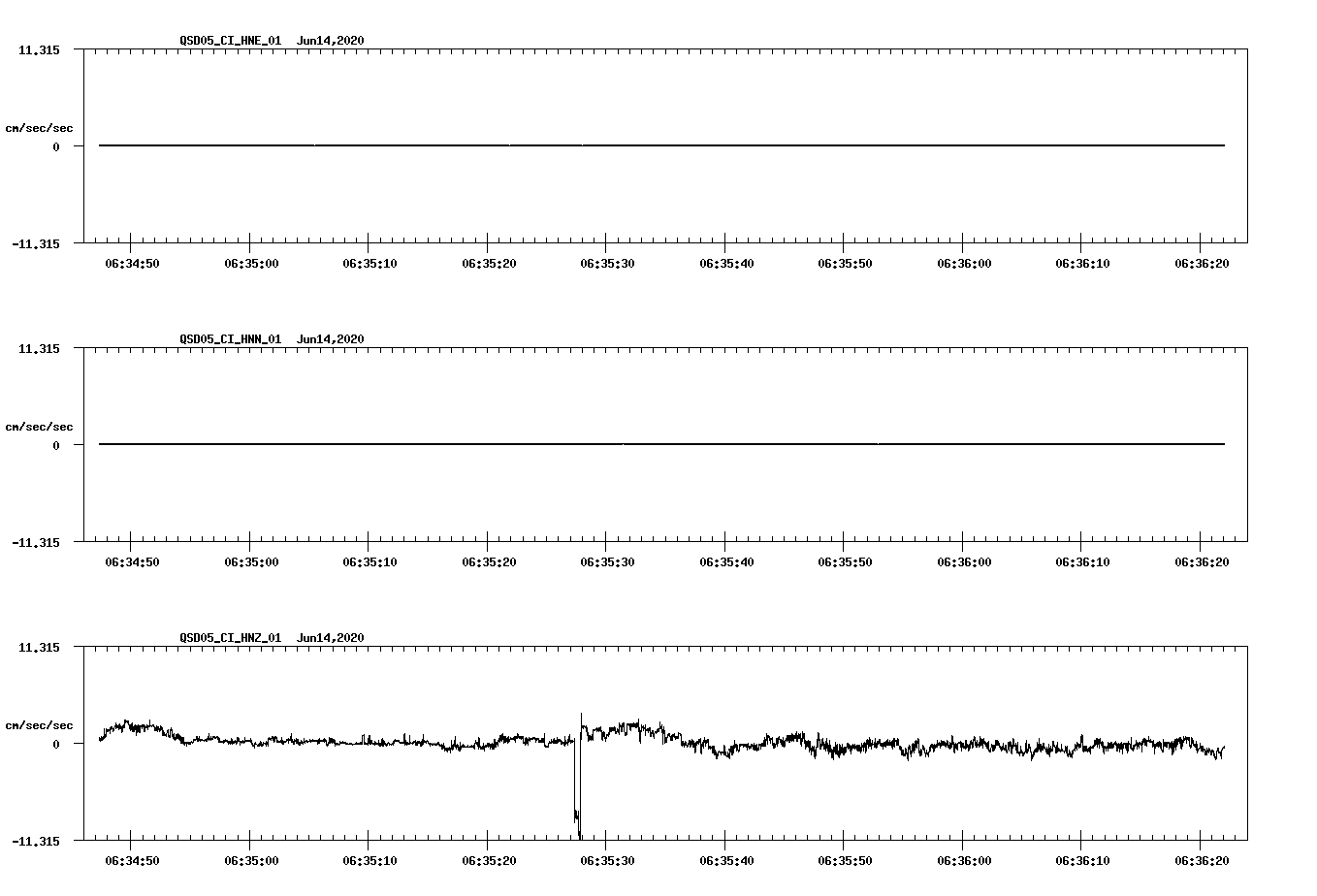Click the 06:35:50 label under the HNZ chart
Image resolution: width=1317 pixels, height=896 pixels.
(x=845, y=861)
